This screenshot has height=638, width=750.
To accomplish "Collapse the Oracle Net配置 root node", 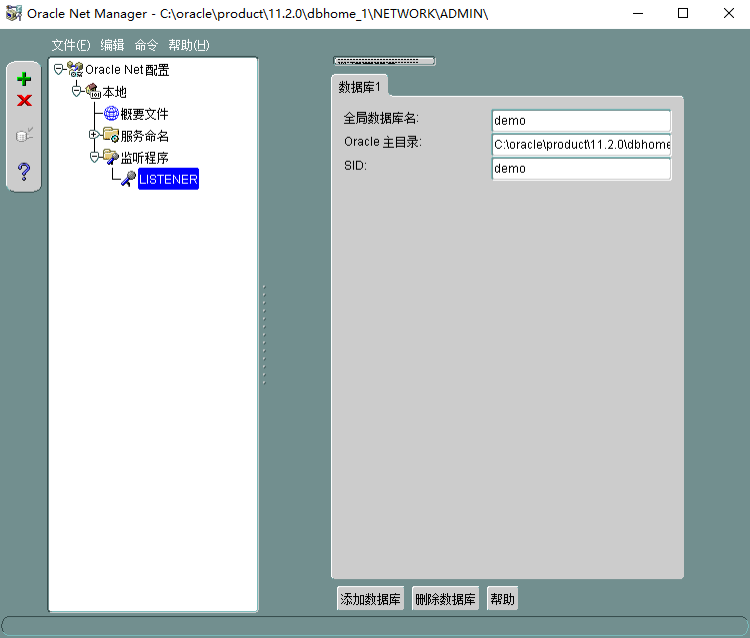I will 58,70.
